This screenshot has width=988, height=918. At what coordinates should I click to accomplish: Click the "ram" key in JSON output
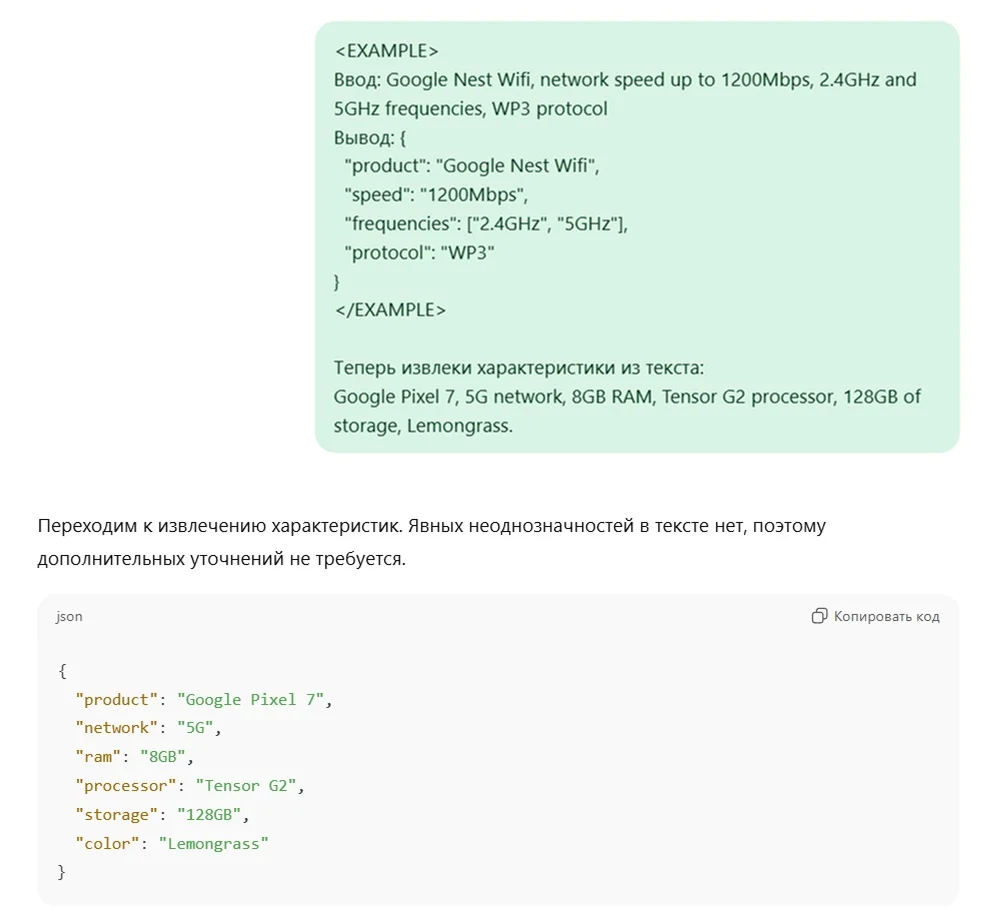(98, 757)
